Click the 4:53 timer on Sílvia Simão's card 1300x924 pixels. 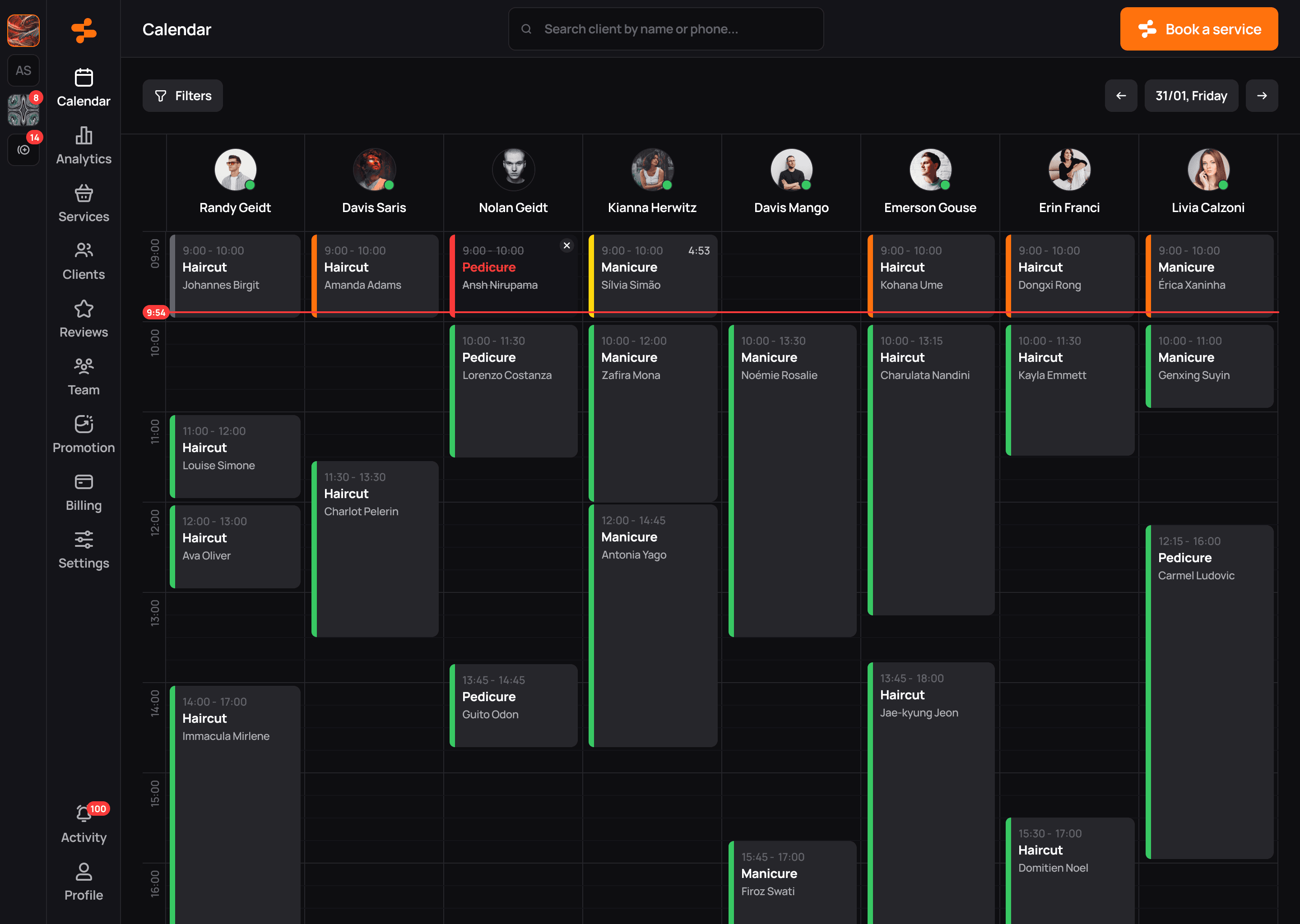(698, 251)
